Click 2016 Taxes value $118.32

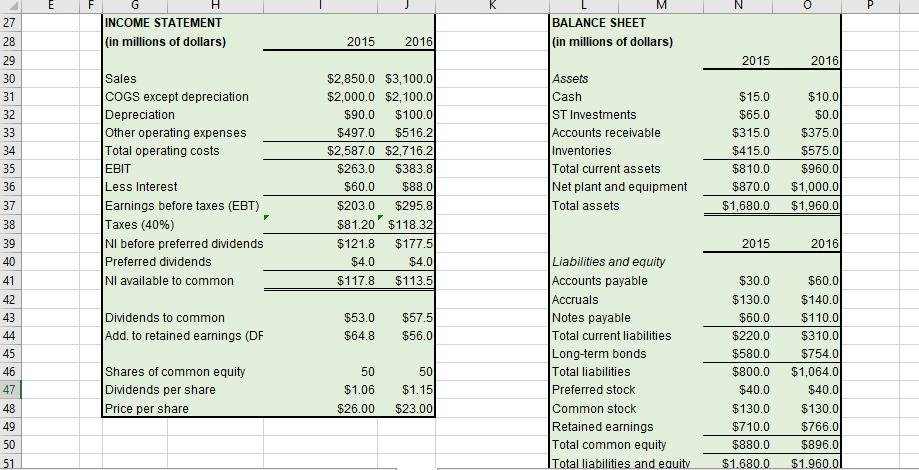coord(410,224)
